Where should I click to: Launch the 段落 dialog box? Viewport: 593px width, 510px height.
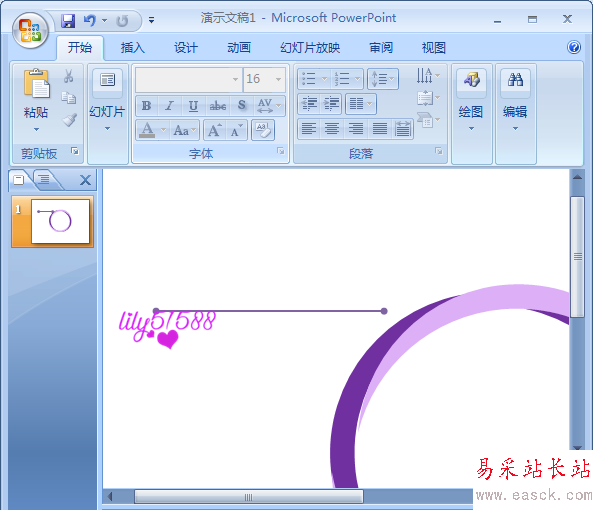click(439, 151)
